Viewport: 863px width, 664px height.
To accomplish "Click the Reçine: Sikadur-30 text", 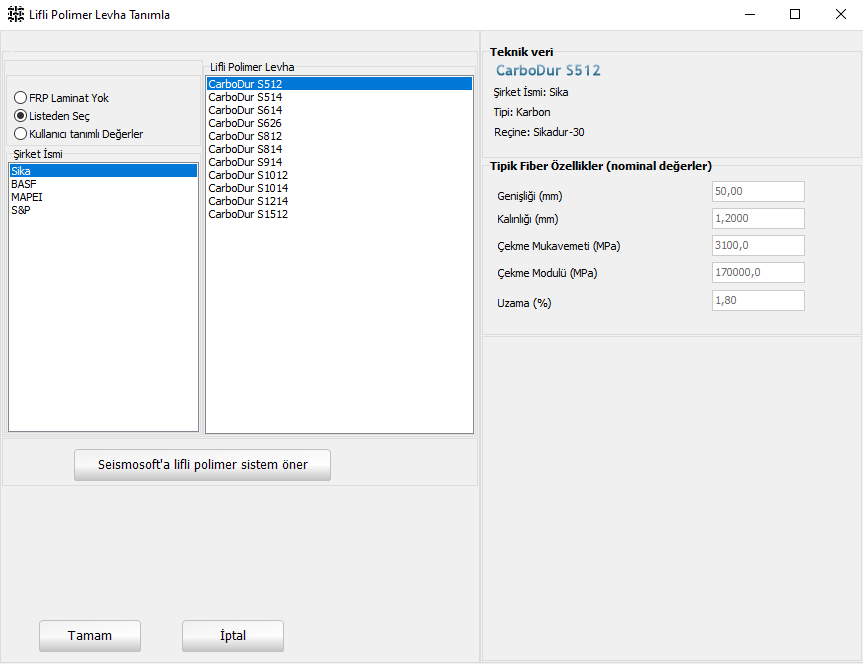I will pyautogui.click(x=539, y=132).
